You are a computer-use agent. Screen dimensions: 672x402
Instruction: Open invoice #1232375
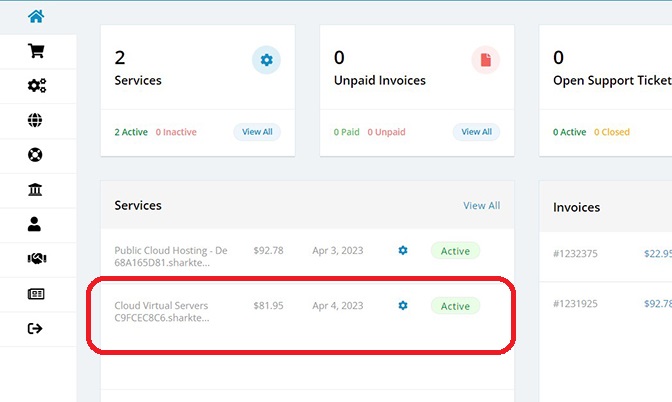tap(575, 254)
